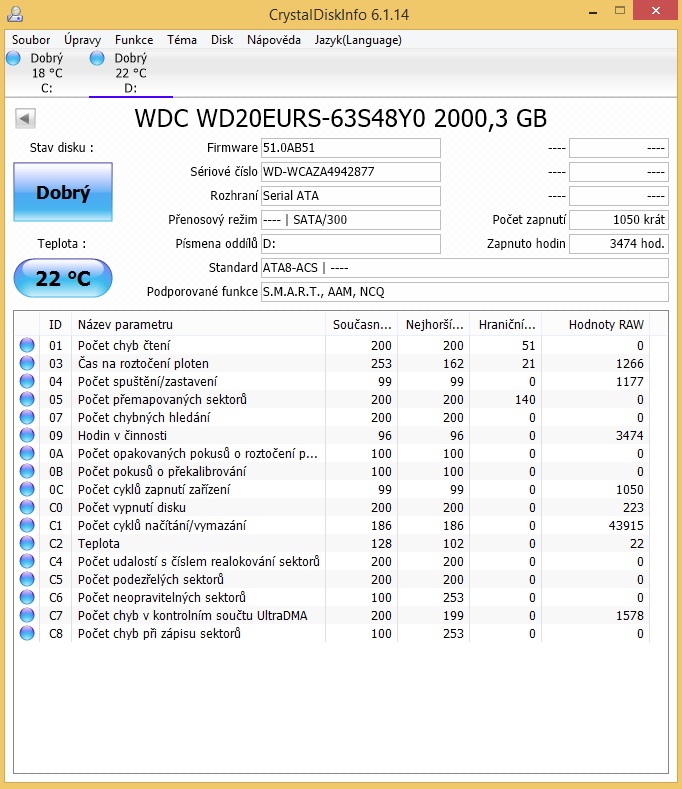Click the ID column header

click(55, 325)
